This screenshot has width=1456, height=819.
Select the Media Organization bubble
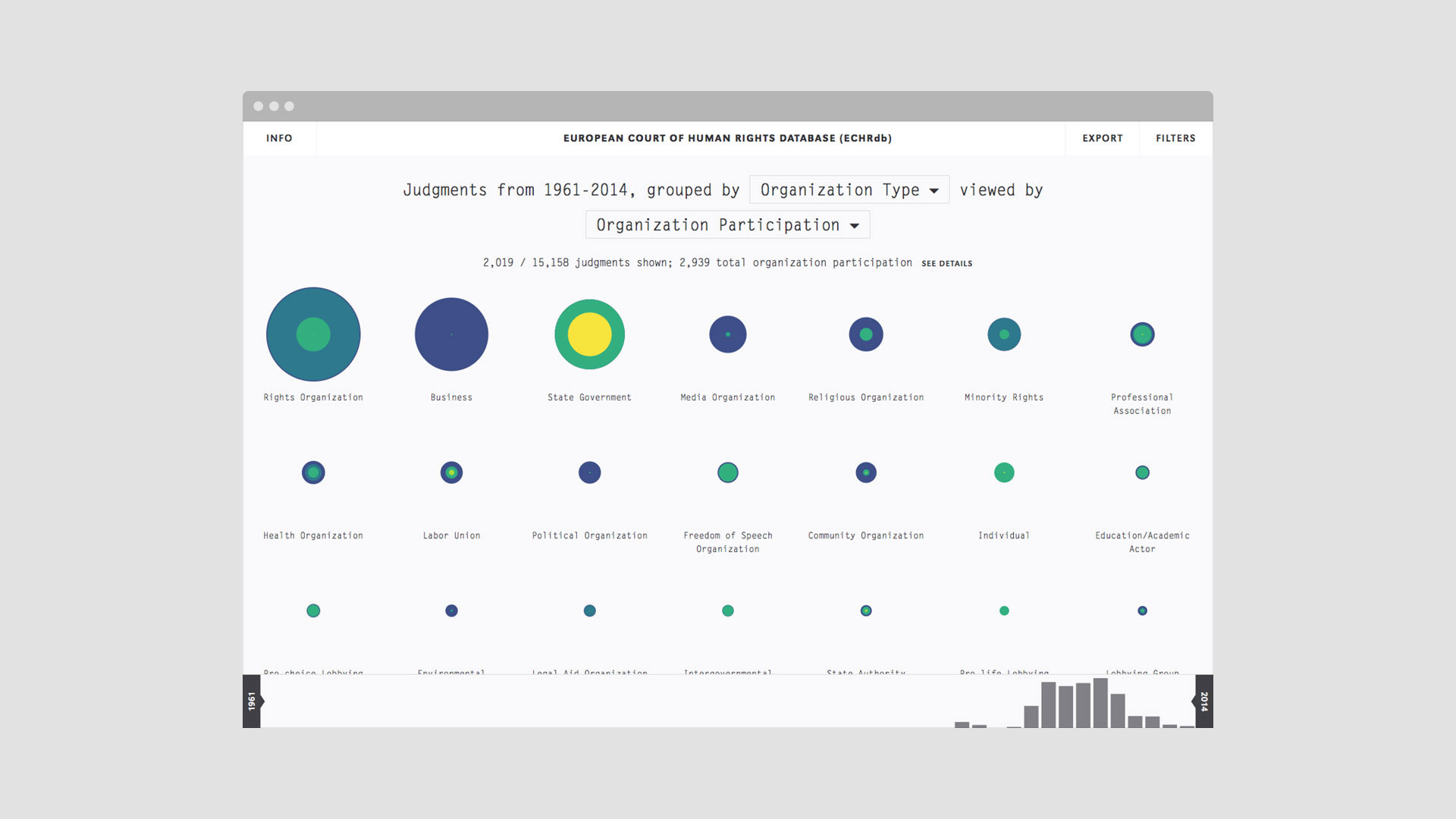tap(728, 334)
